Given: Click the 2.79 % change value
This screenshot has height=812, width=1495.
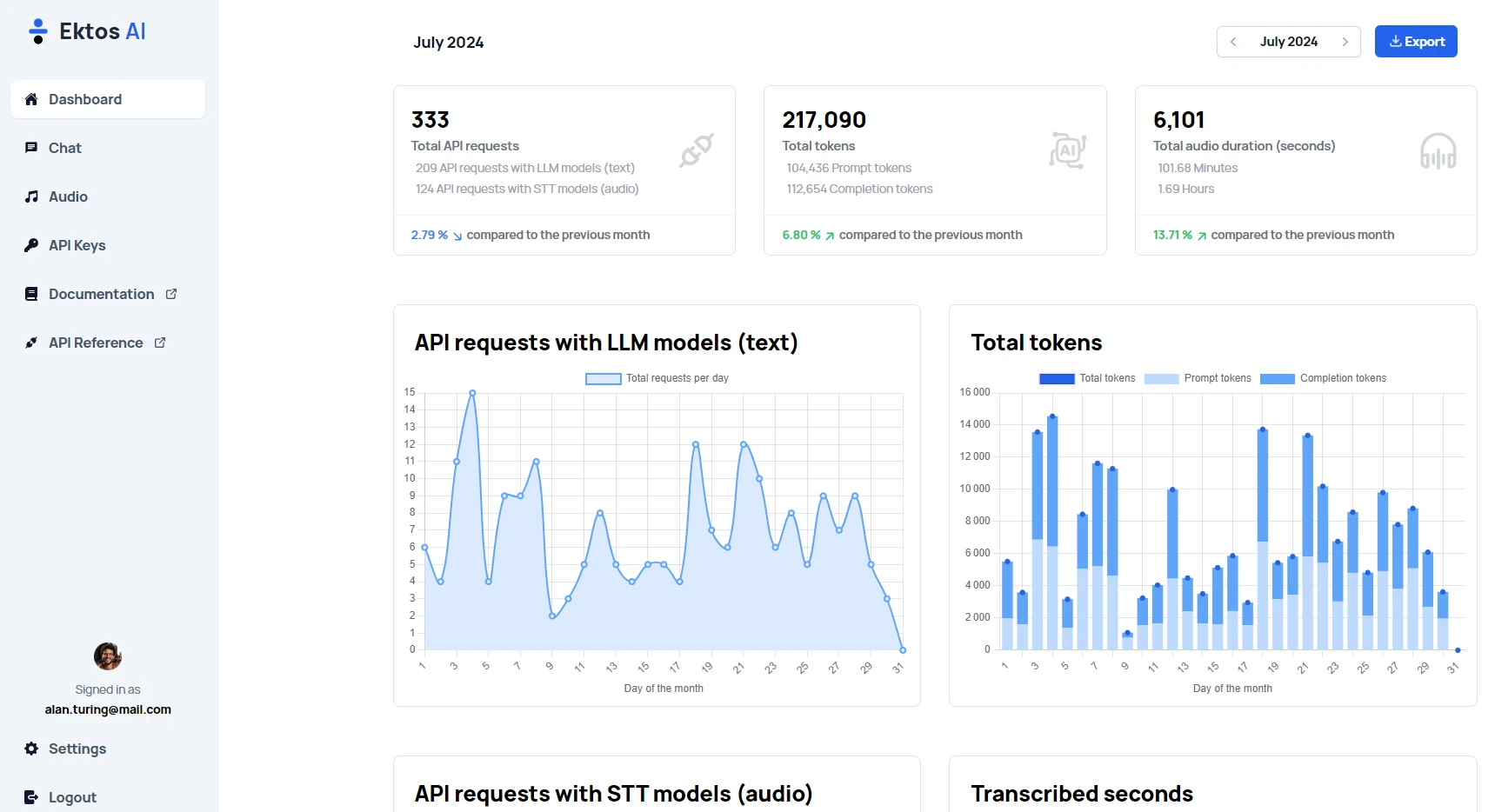Looking at the screenshot, I should point(430,235).
